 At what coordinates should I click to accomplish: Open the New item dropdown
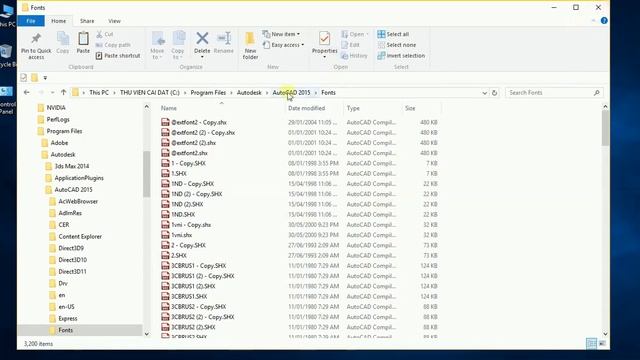(281, 34)
